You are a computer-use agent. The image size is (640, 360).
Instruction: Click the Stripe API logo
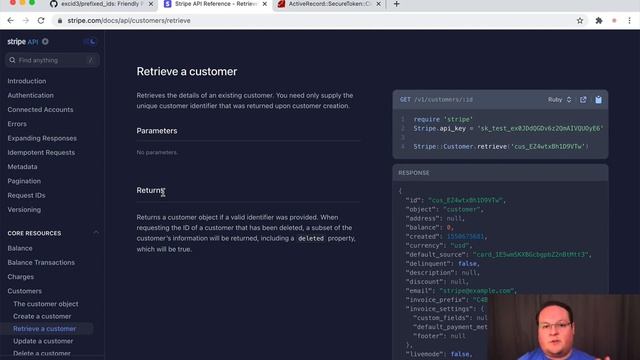click(22, 42)
